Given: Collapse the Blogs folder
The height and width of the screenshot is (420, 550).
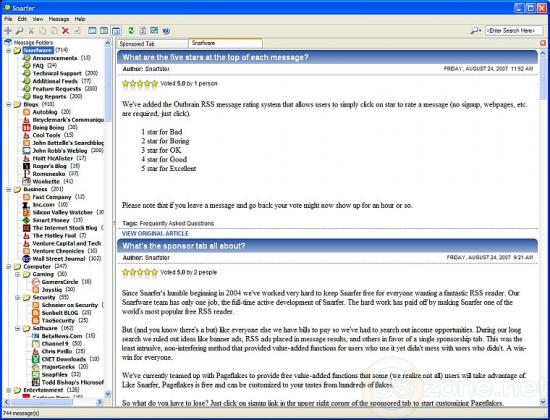Looking at the screenshot, I should [8, 105].
